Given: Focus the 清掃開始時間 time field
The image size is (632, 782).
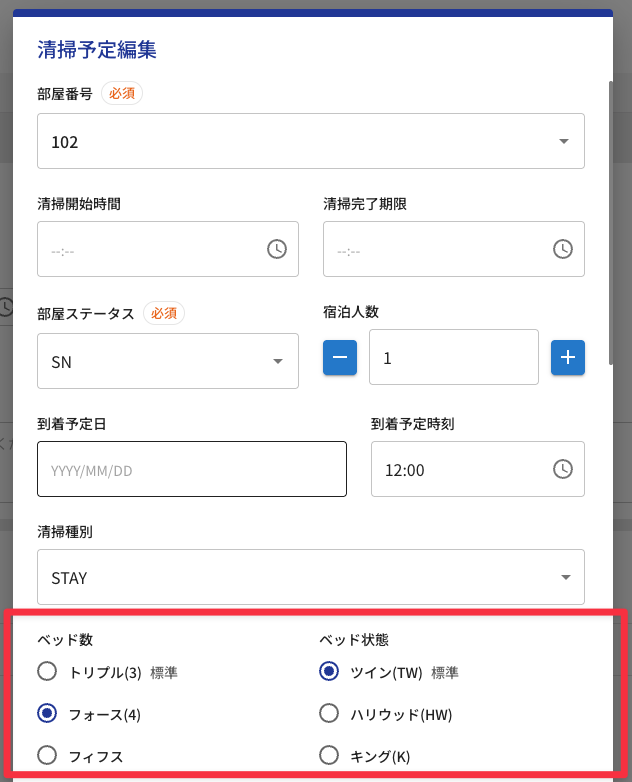Looking at the screenshot, I should [168, 249].
